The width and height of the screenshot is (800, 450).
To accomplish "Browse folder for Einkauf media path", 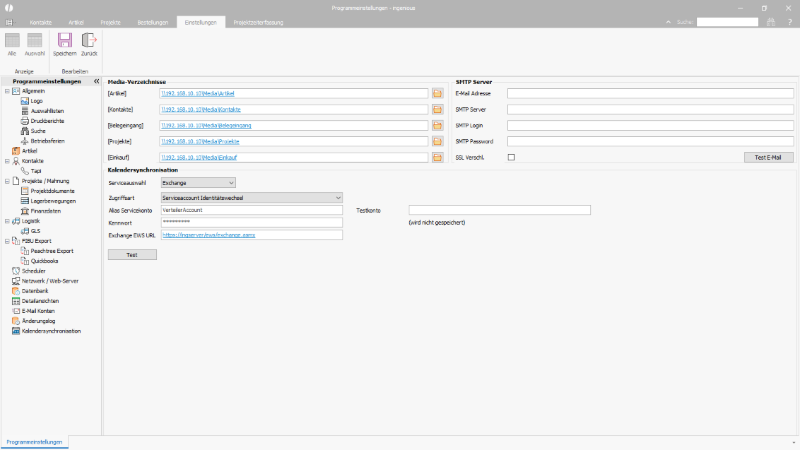I will click(437, 158).
